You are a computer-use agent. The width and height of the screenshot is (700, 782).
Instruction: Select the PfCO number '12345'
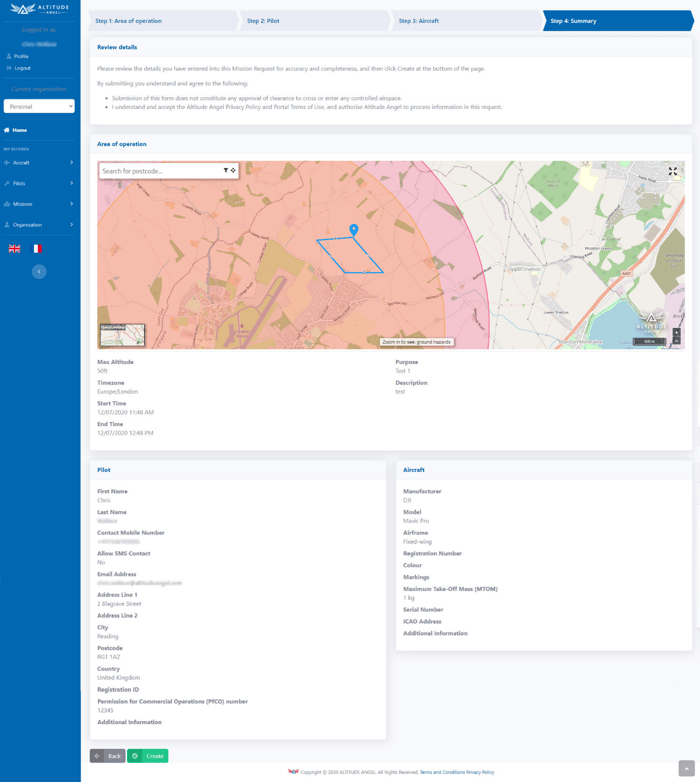click(x=105, y=711)
